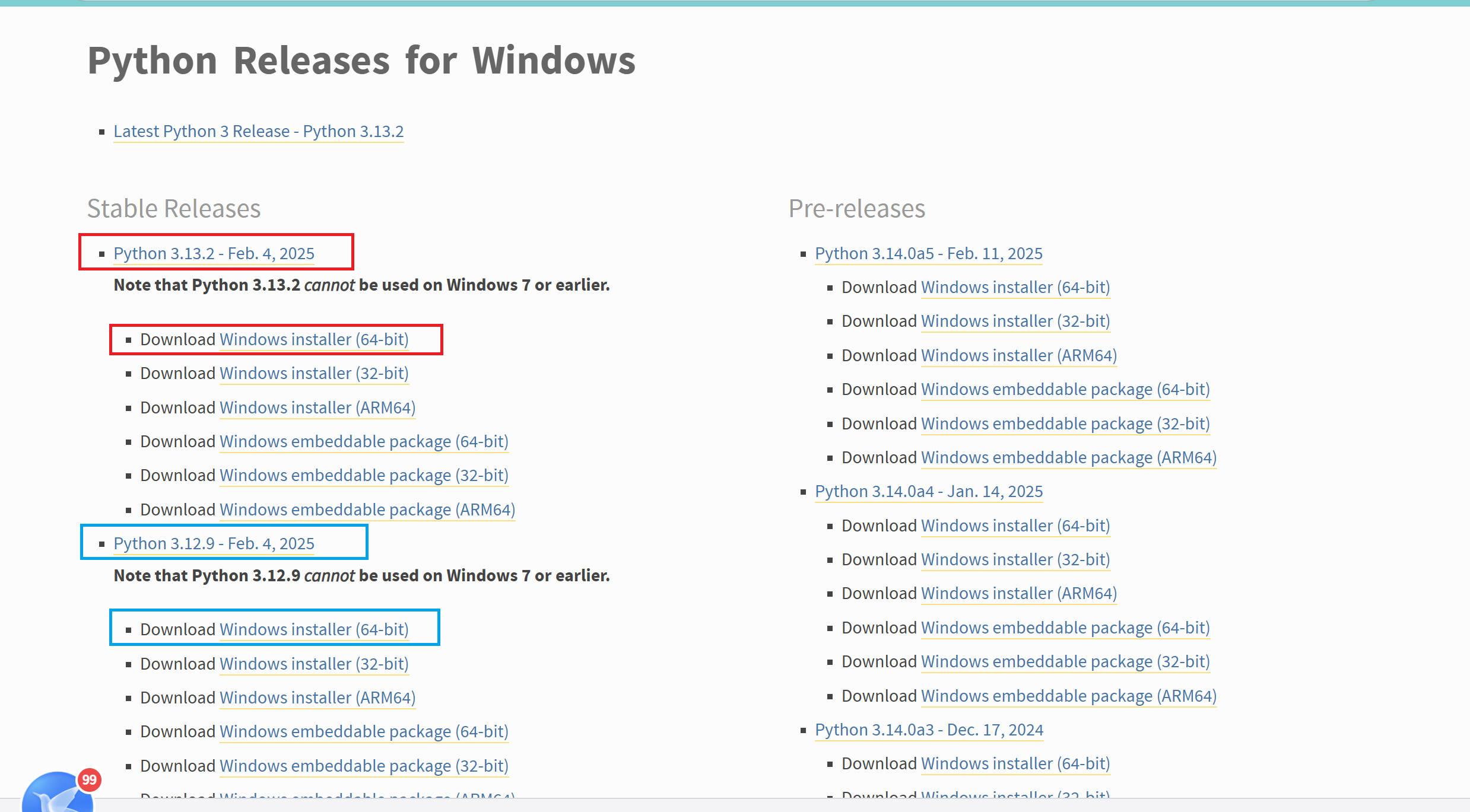Click the blue bird icon with 99 badge
Screen dimensions: 1470x812
click(58, 793)
